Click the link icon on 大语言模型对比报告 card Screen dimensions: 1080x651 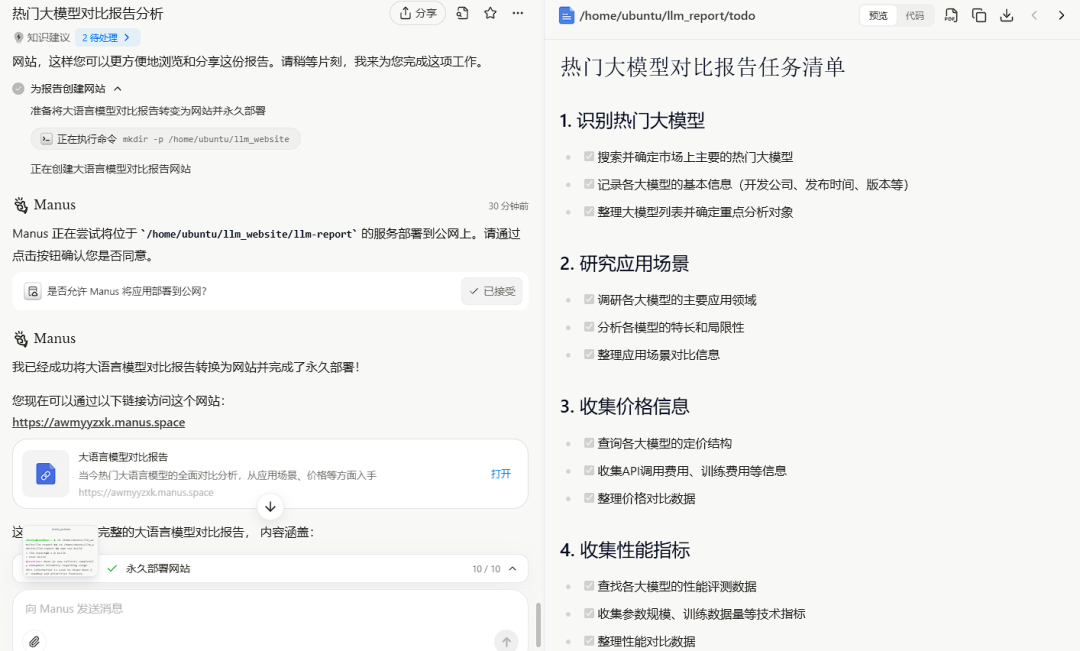click(x=45, y=474)
